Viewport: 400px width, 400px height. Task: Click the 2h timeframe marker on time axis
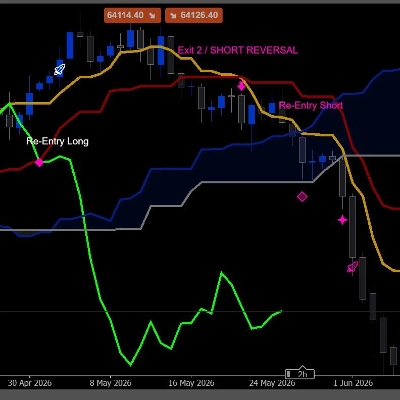point(300,374)
